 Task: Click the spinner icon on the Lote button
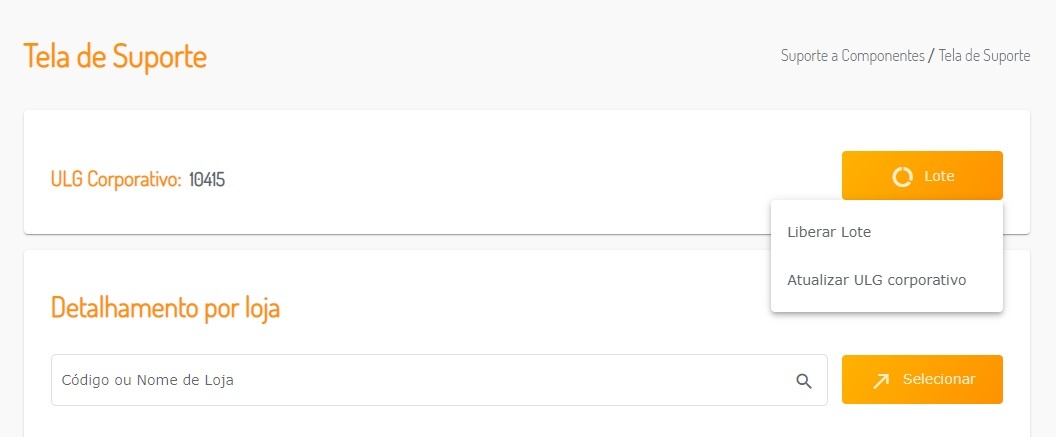(902, 177)
